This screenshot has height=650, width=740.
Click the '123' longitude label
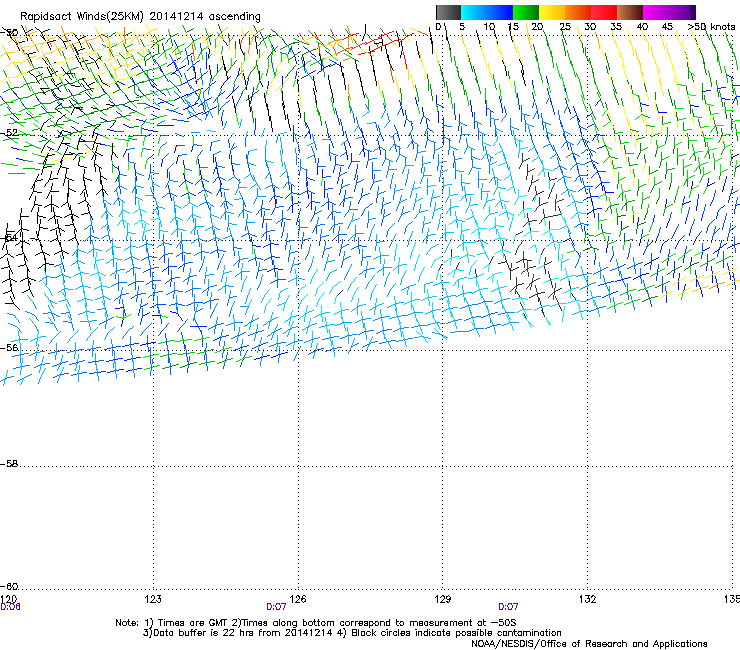(153, 599)
